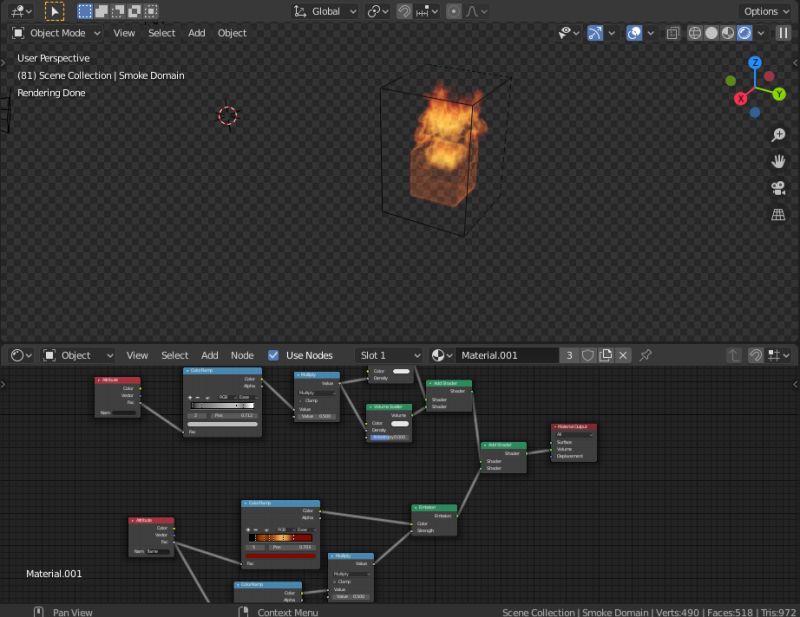
Task: Toggle the viewport render pause button
Action: (x=784, y=33)
